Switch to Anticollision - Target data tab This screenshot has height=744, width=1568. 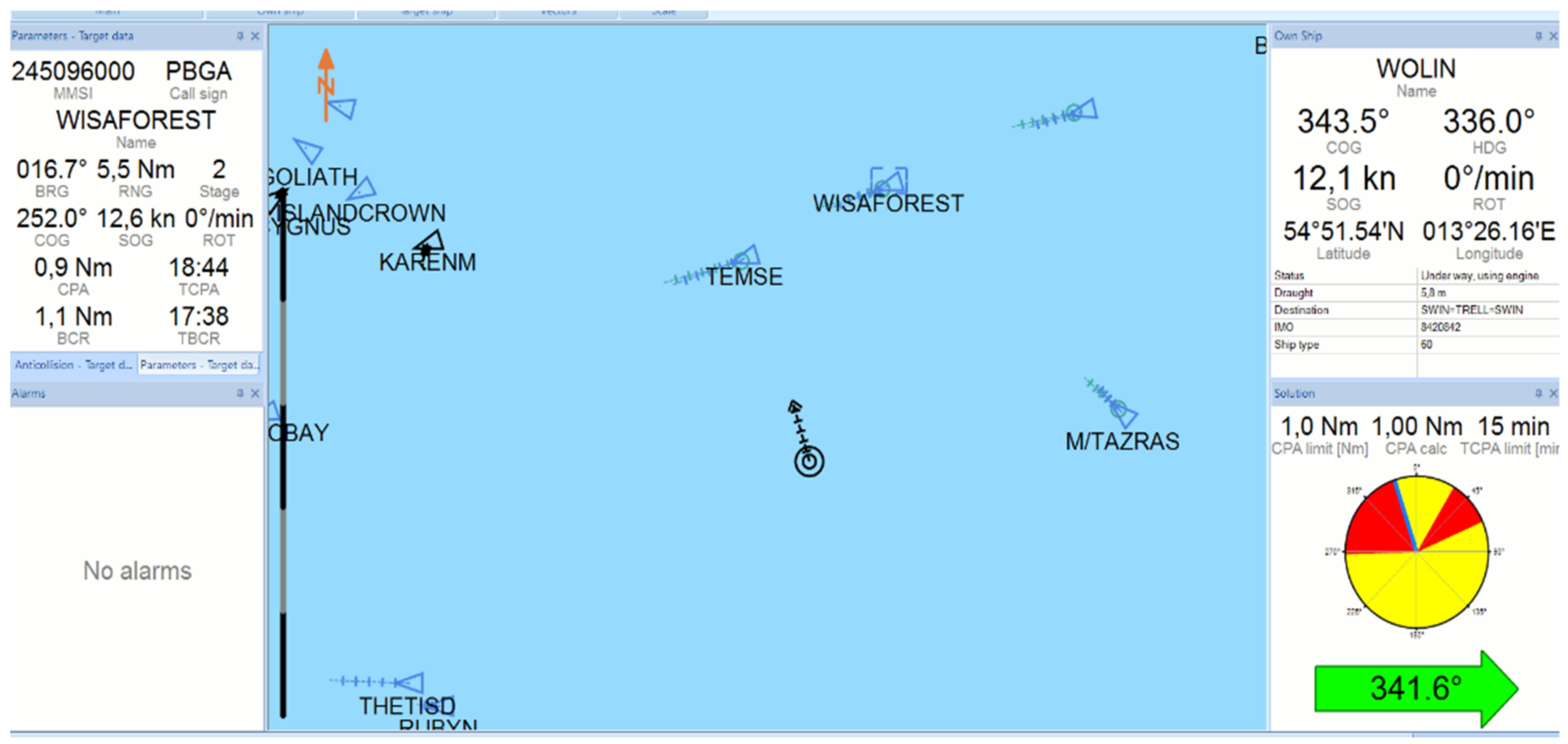pyautogui.click(x=73, y=365)
